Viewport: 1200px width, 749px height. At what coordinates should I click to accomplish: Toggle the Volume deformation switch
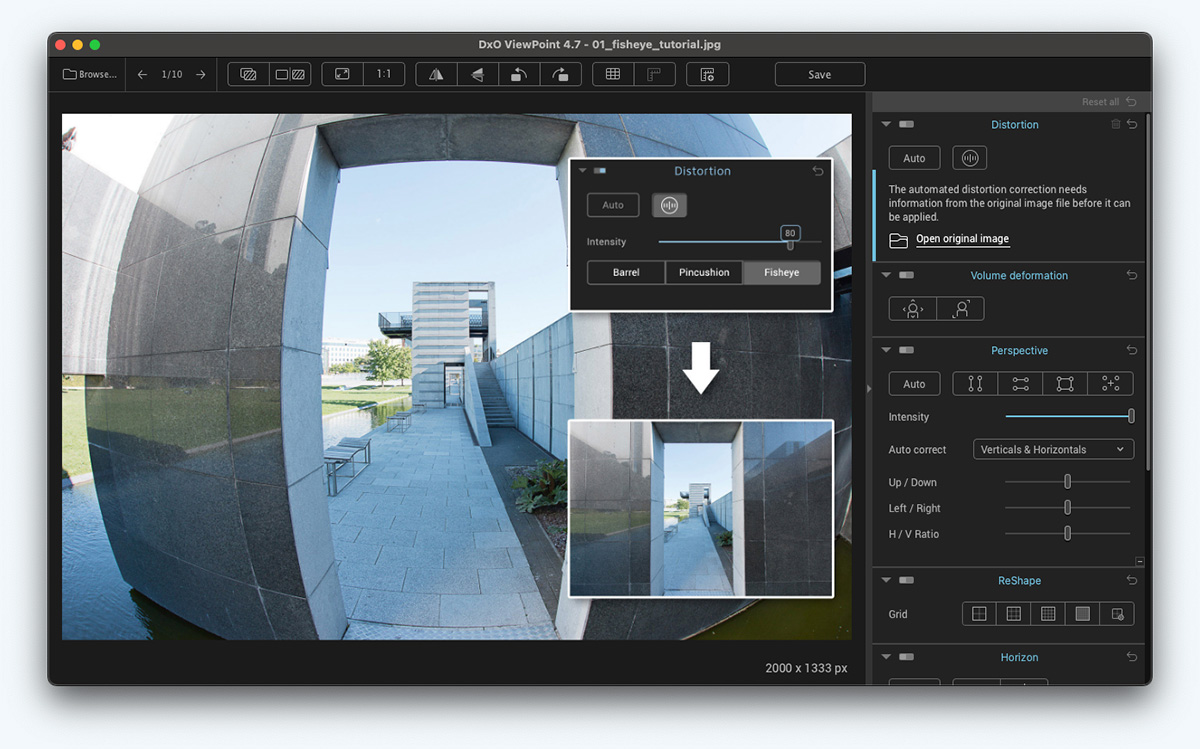tap(906, 275)
